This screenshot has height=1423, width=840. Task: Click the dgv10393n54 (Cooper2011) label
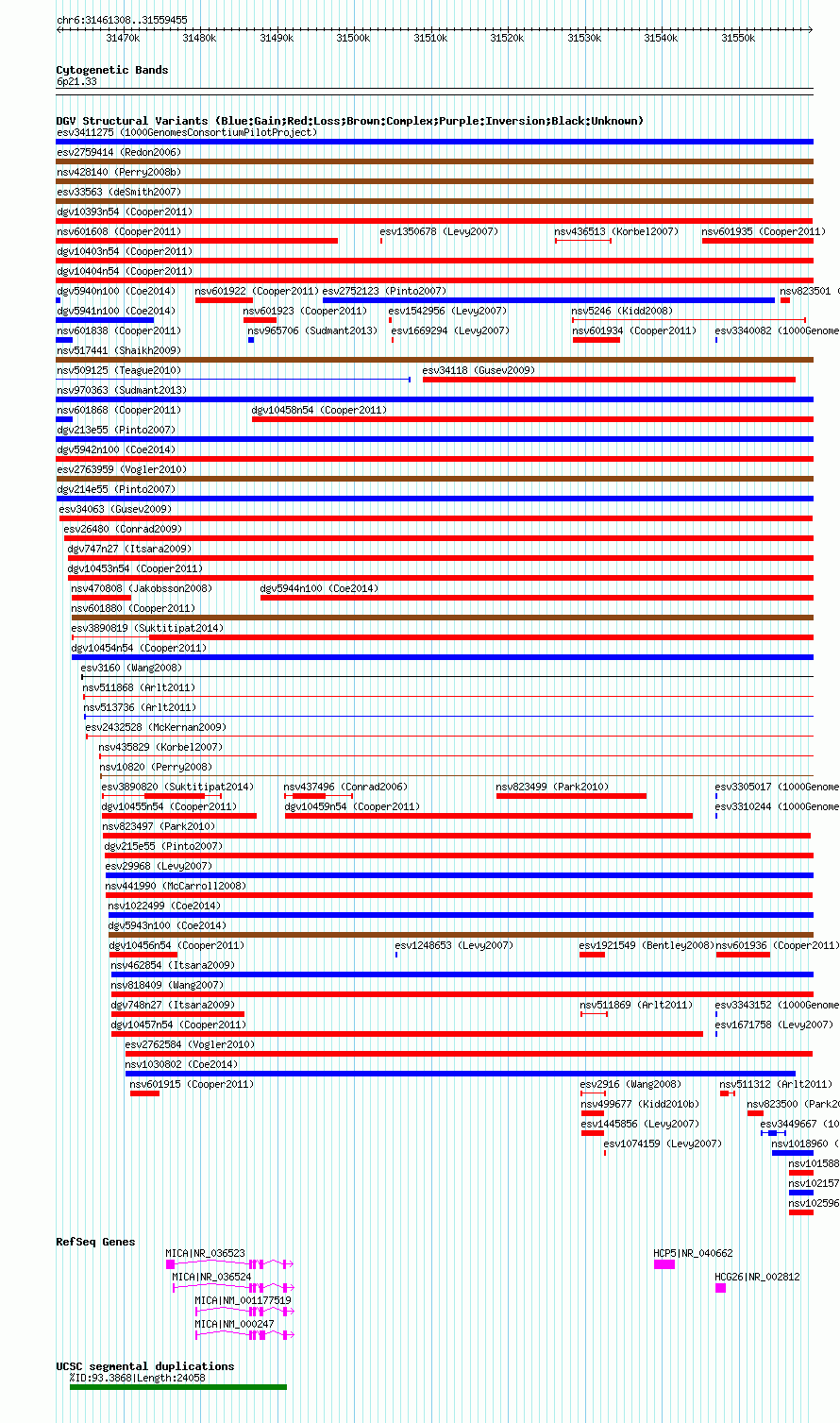pyautogui.click(x=125, y=212)
